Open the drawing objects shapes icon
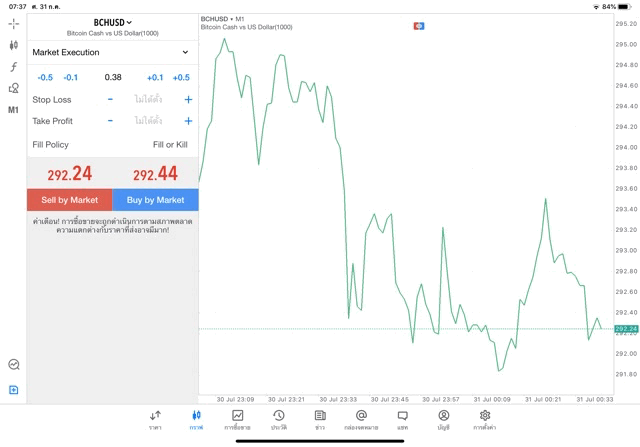Viewport: 640px width, 447px height. click(x=13, y=88)
